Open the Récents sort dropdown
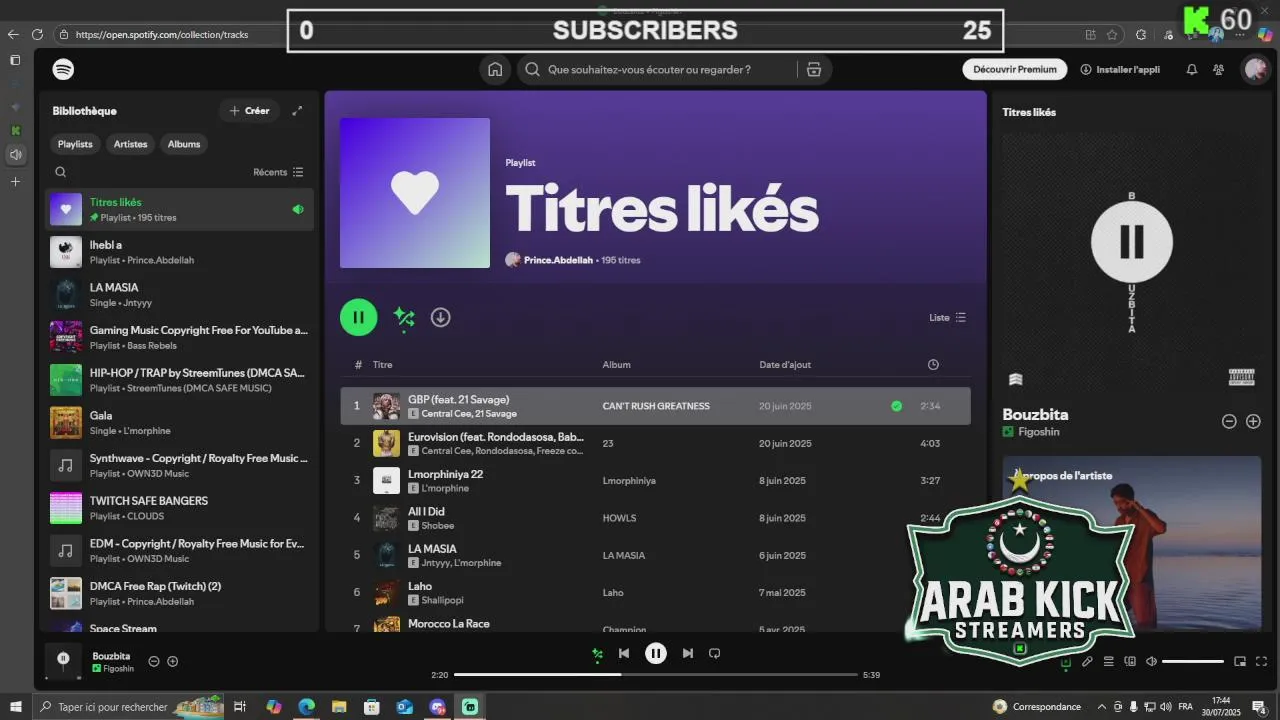Viewport: 1280px width, 720px height. 278,172
